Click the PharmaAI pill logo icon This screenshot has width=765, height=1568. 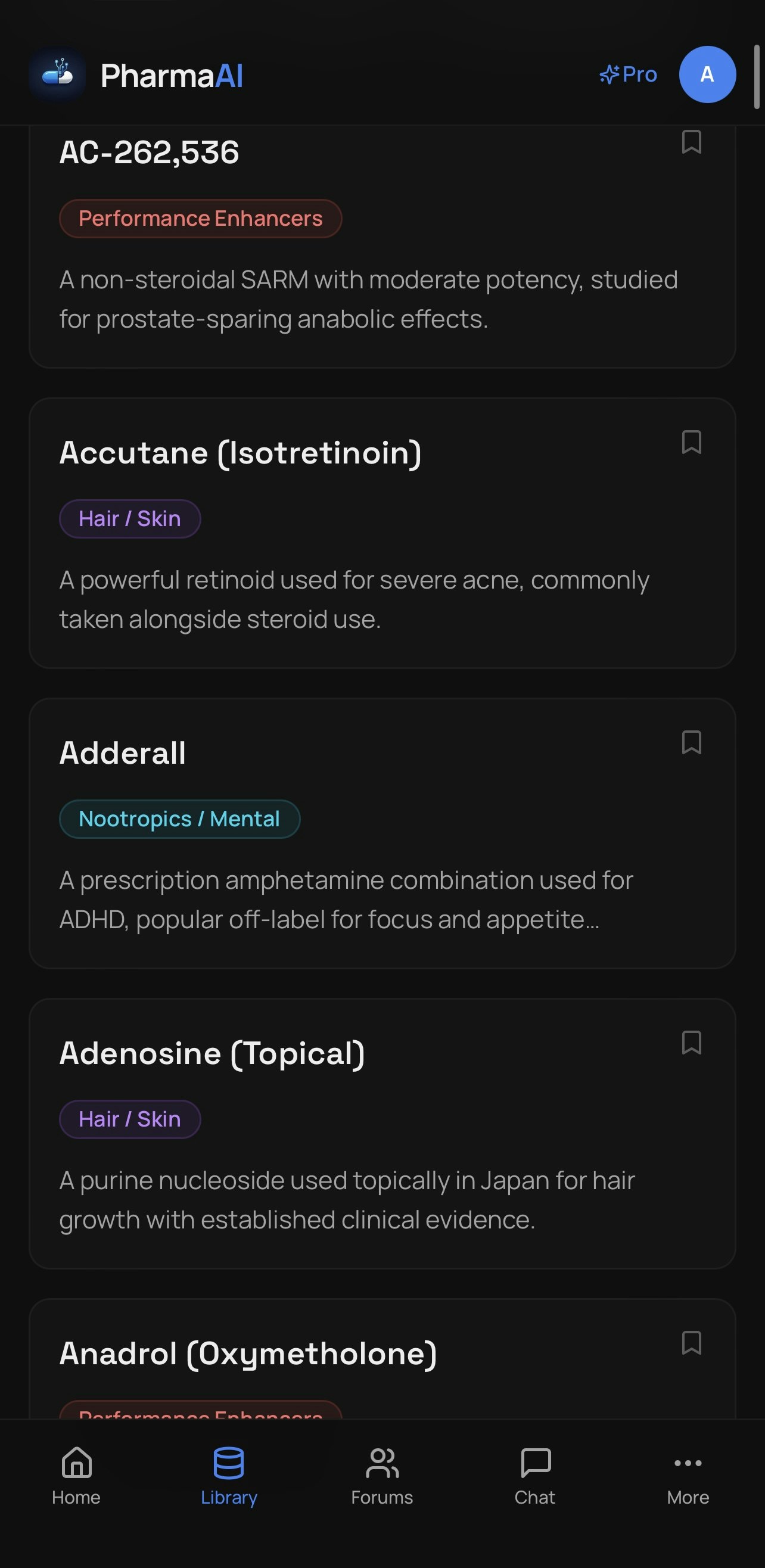pos(57,74)
